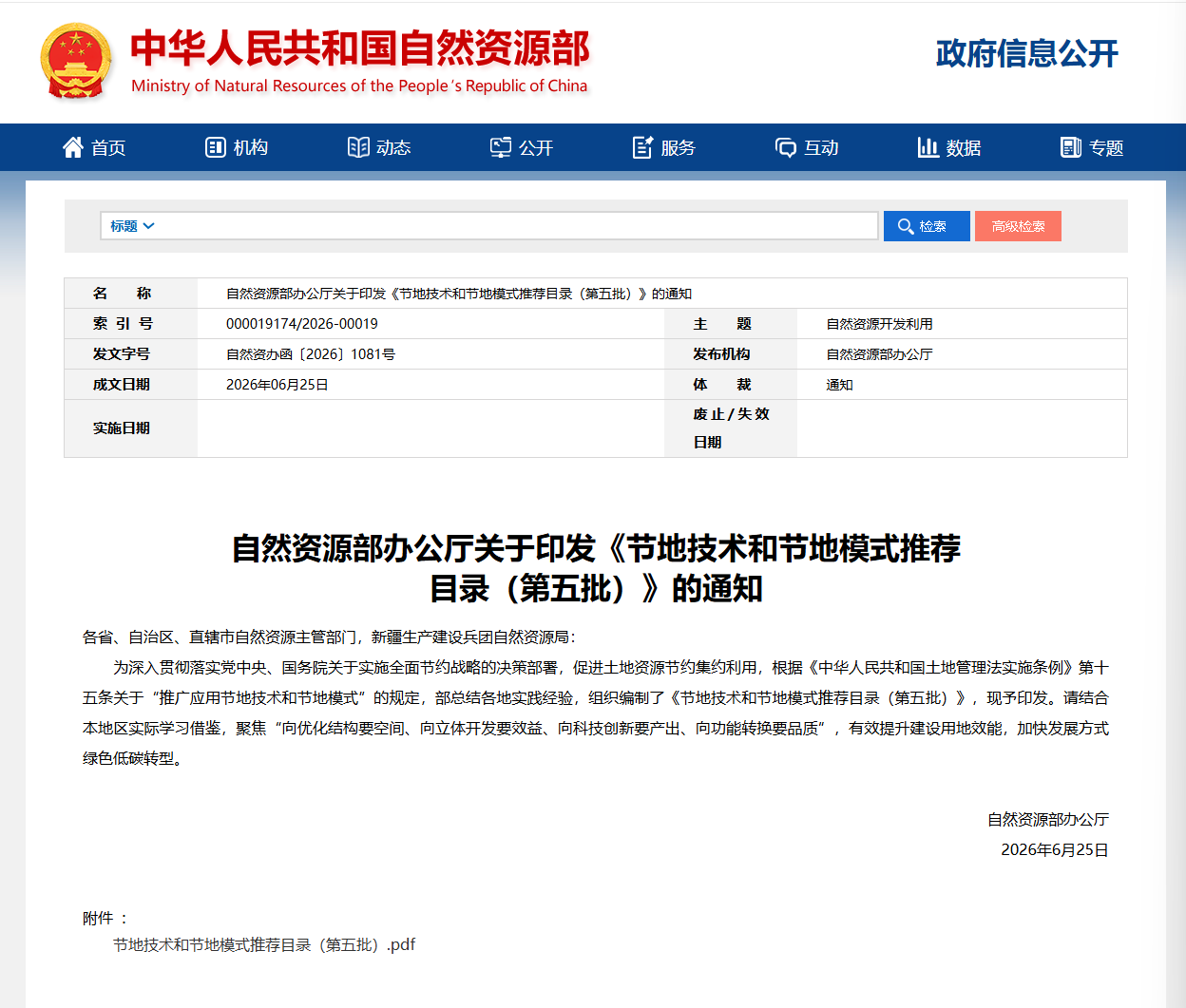Open the 节地技术和节地模式推荐目录 pdf attachment
Viewport: 1186px width, 1008px height.
tap(264, 944)
